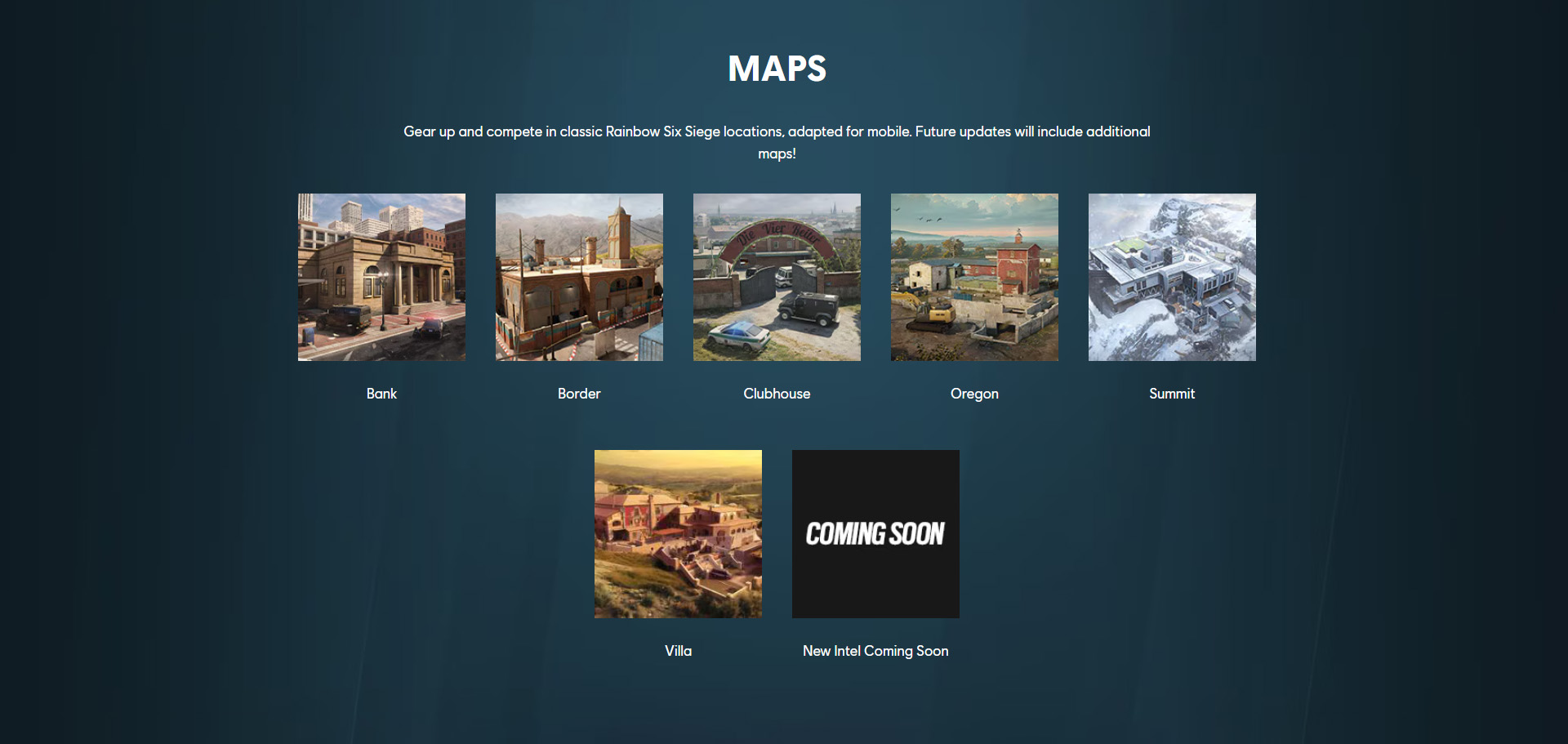This screenshot has height=744, width=1568.
Task: Click the Clubhouse map picture
Action: (777, 277)
